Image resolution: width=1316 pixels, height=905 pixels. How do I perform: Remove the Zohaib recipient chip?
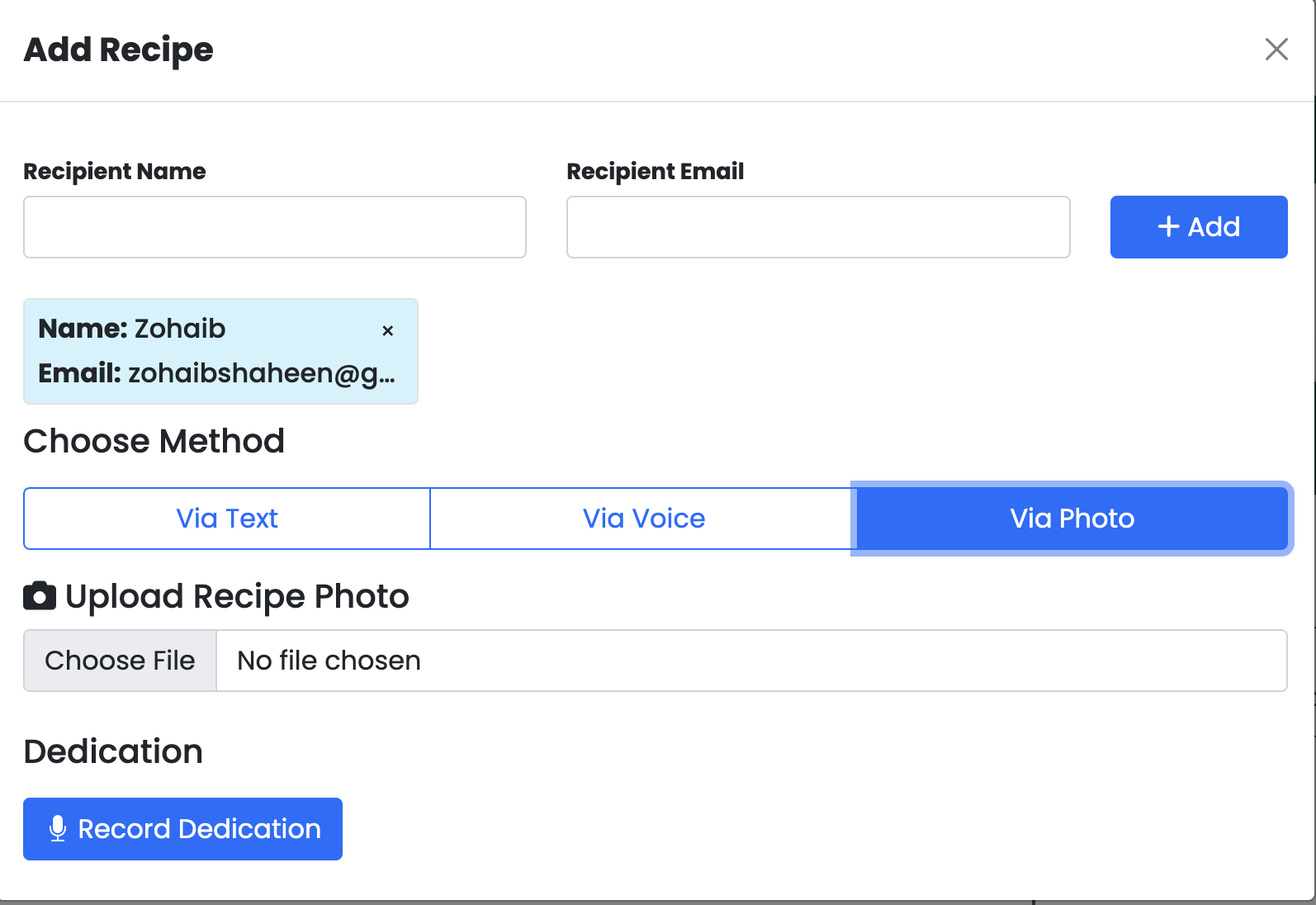[387, 331]
